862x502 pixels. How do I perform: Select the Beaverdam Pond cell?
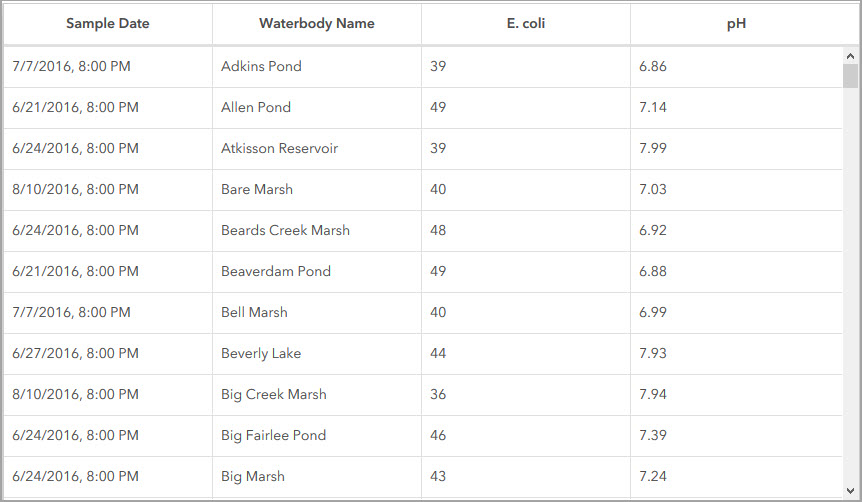coord(276,272)
